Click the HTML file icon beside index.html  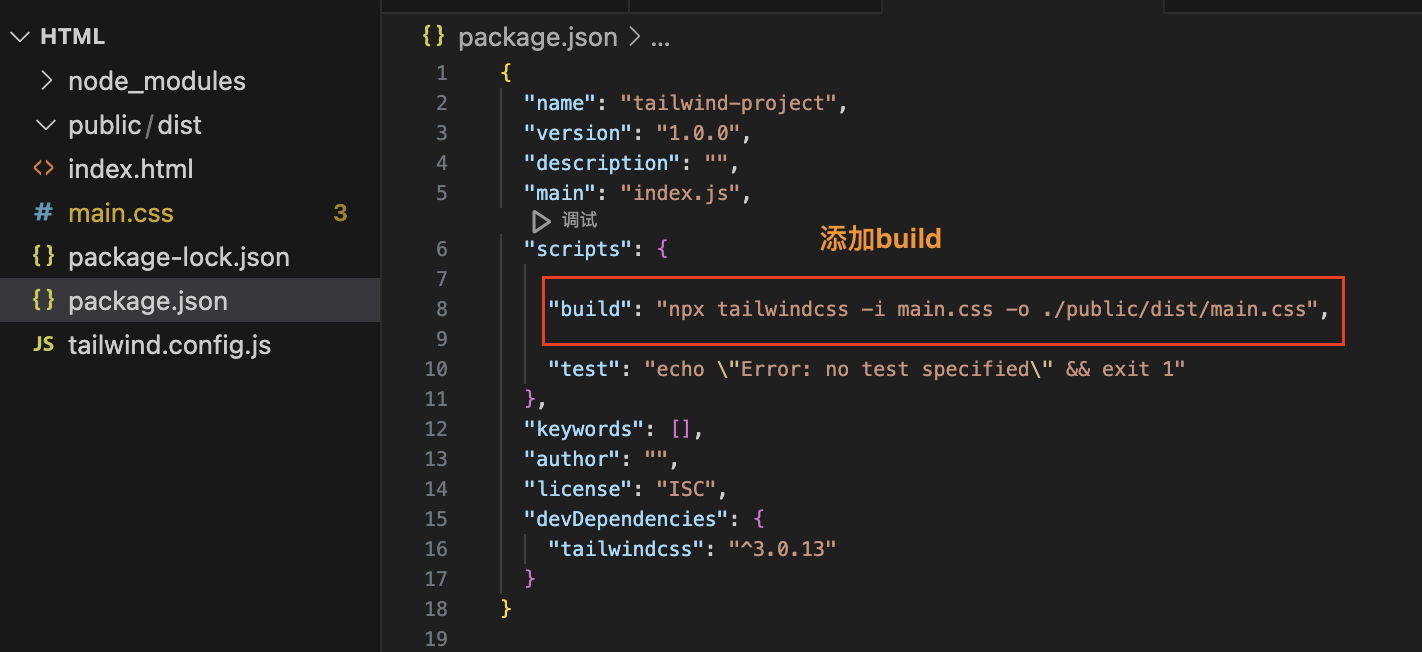tap(43, 169)
